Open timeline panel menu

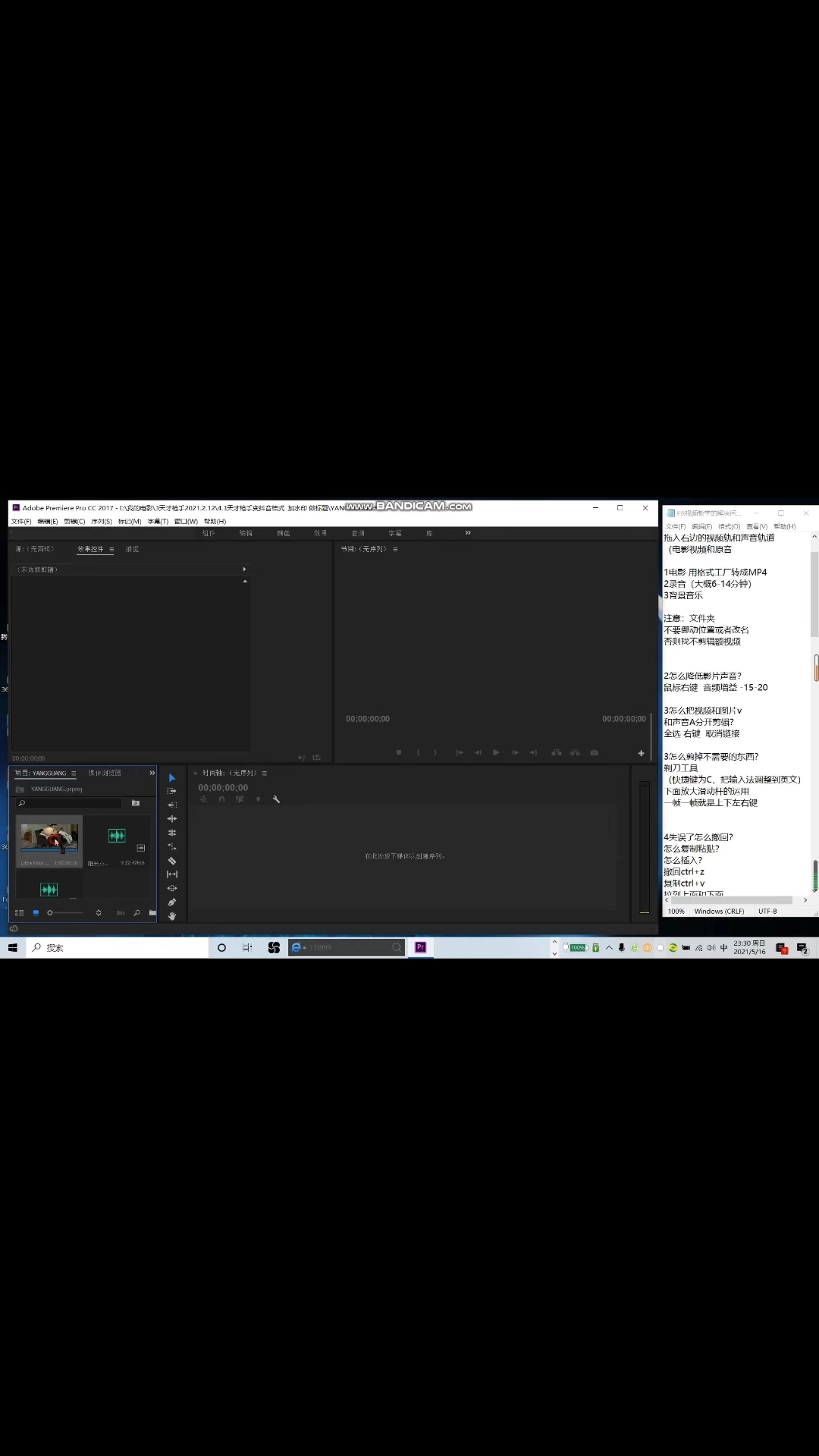point(265,773)
